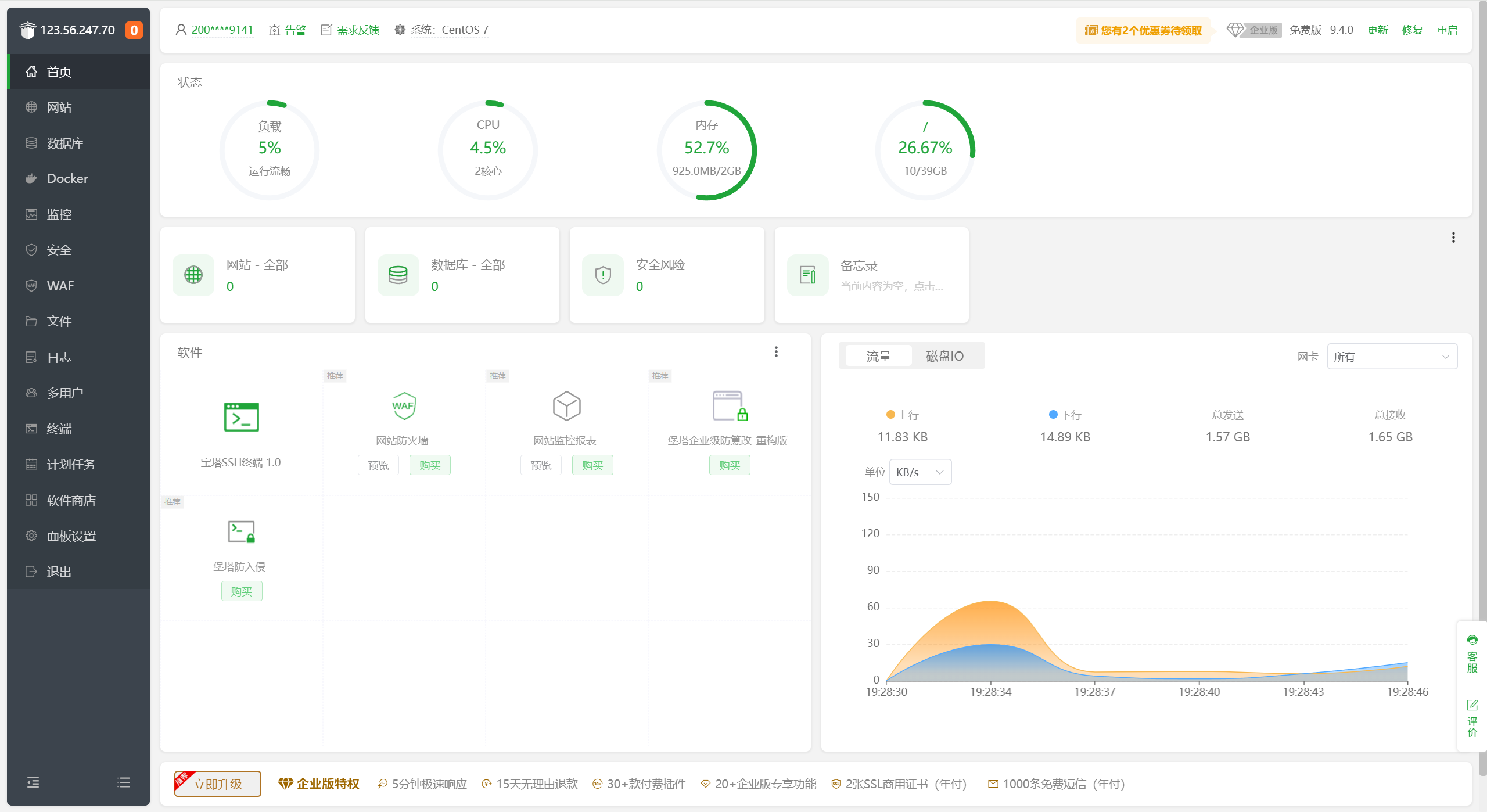Collapse sidebar with bottom-left toggle icon
1487x812 pixels.
[33, 782]
